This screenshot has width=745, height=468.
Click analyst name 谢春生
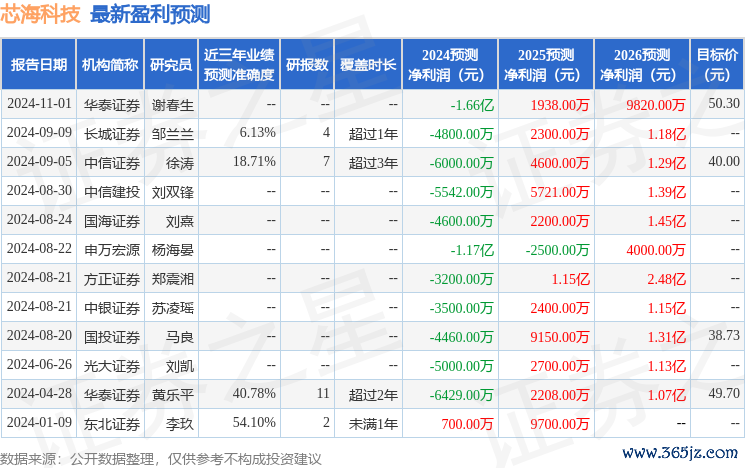(x=172, y=105)
